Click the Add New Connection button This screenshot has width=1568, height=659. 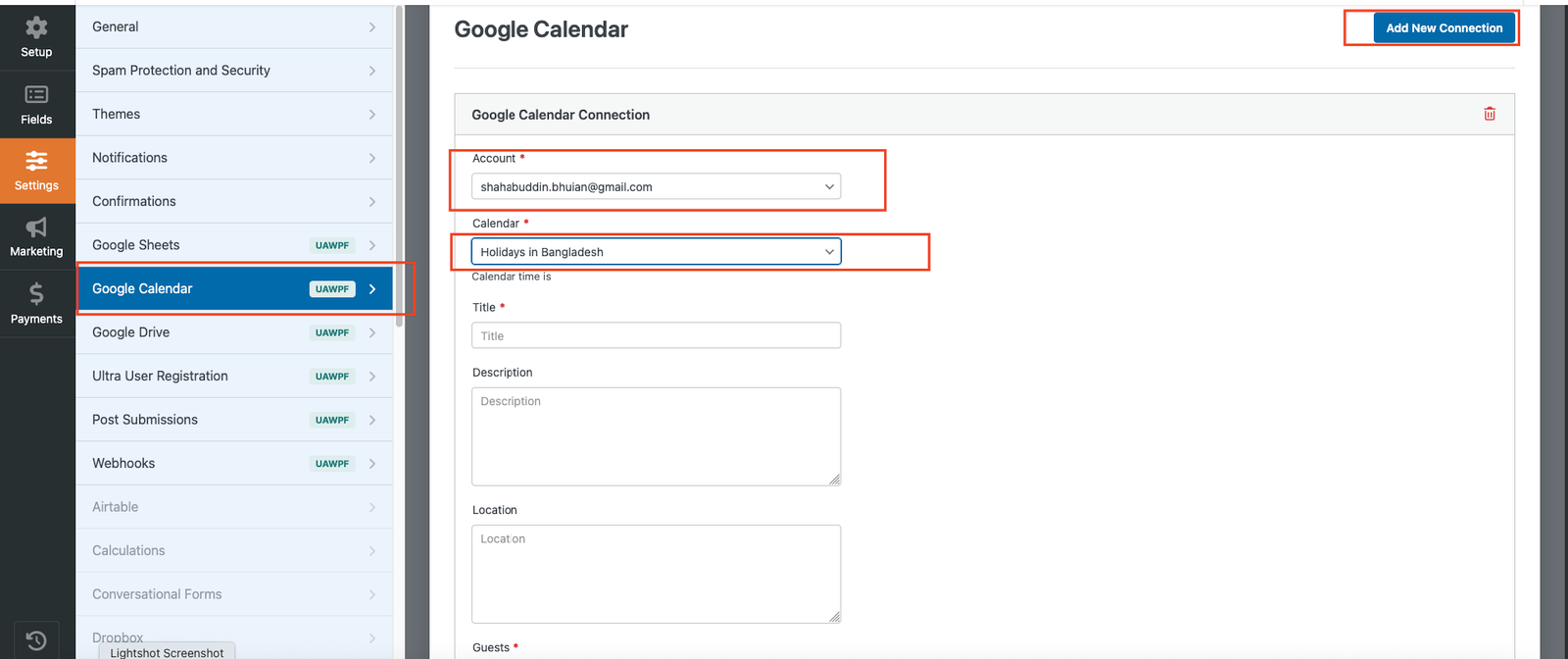pyautogui.click(x=1444, y=28)
